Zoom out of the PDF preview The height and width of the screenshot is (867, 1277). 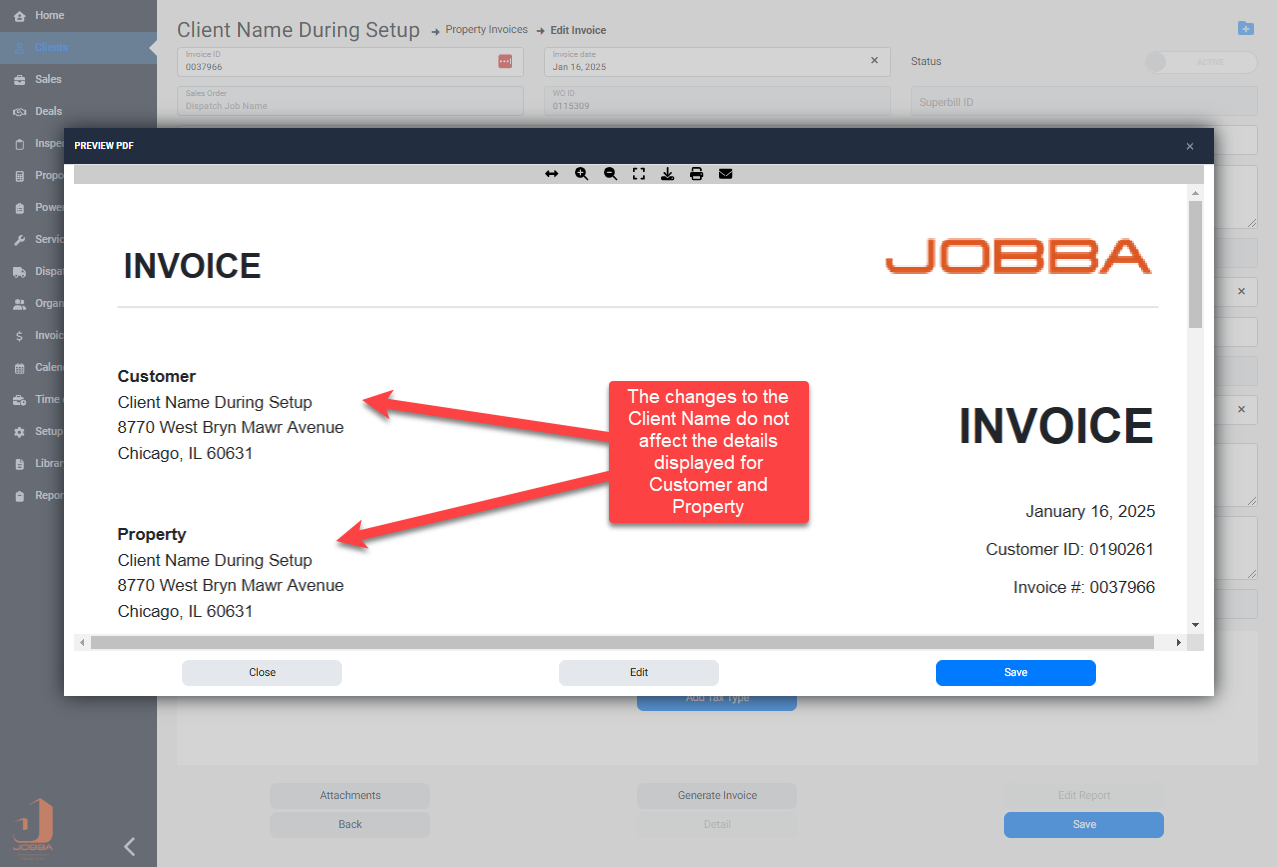coord(610,174)
